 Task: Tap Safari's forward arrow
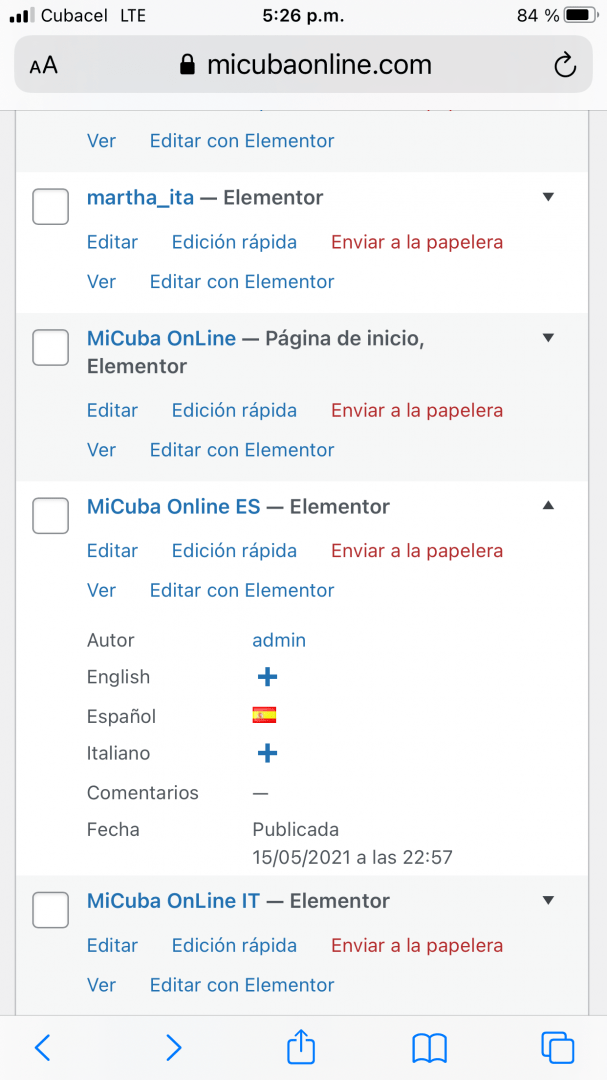[174, 1048]
